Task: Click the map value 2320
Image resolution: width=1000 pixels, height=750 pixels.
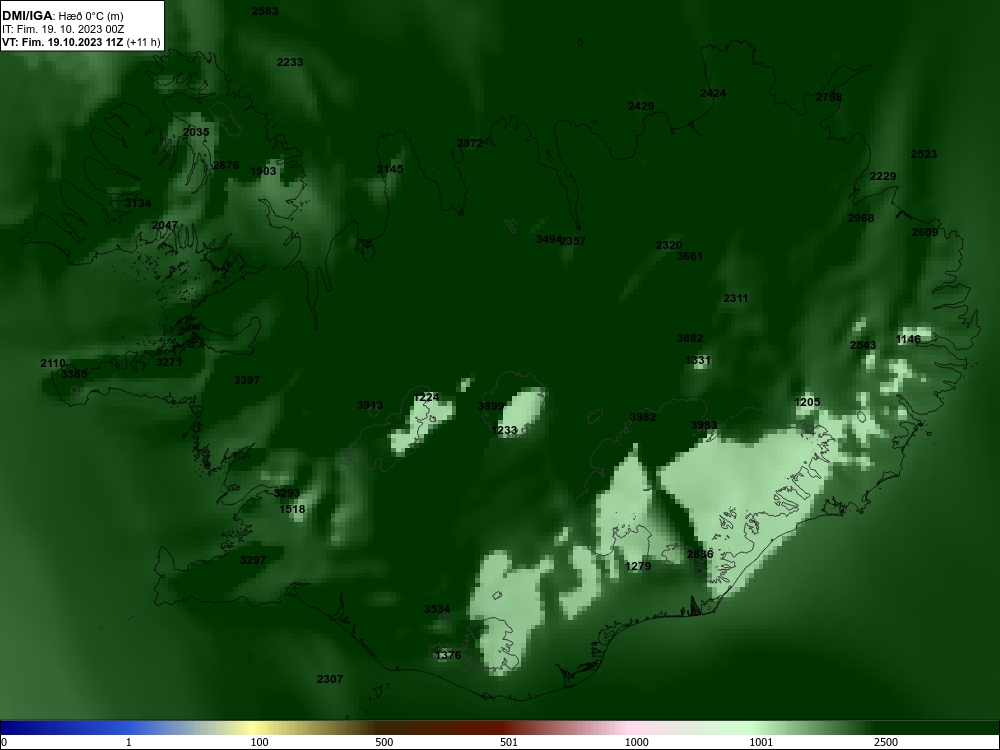Action: pos(669,245)
